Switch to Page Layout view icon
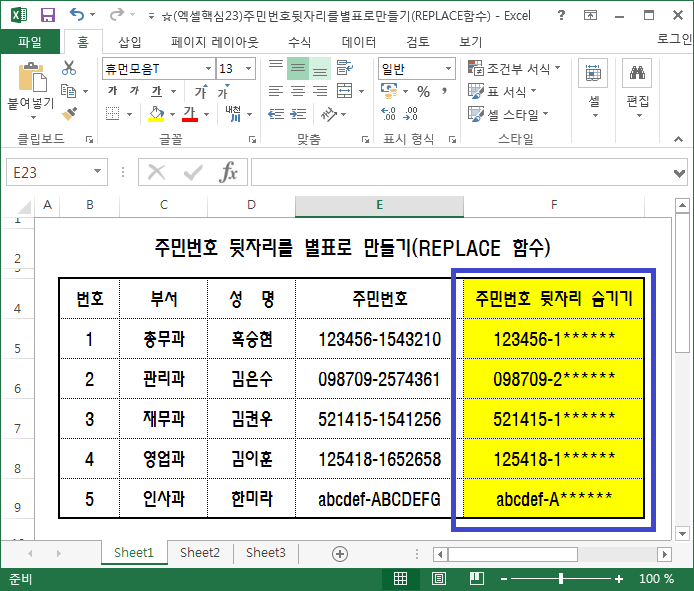 point(439,578)
